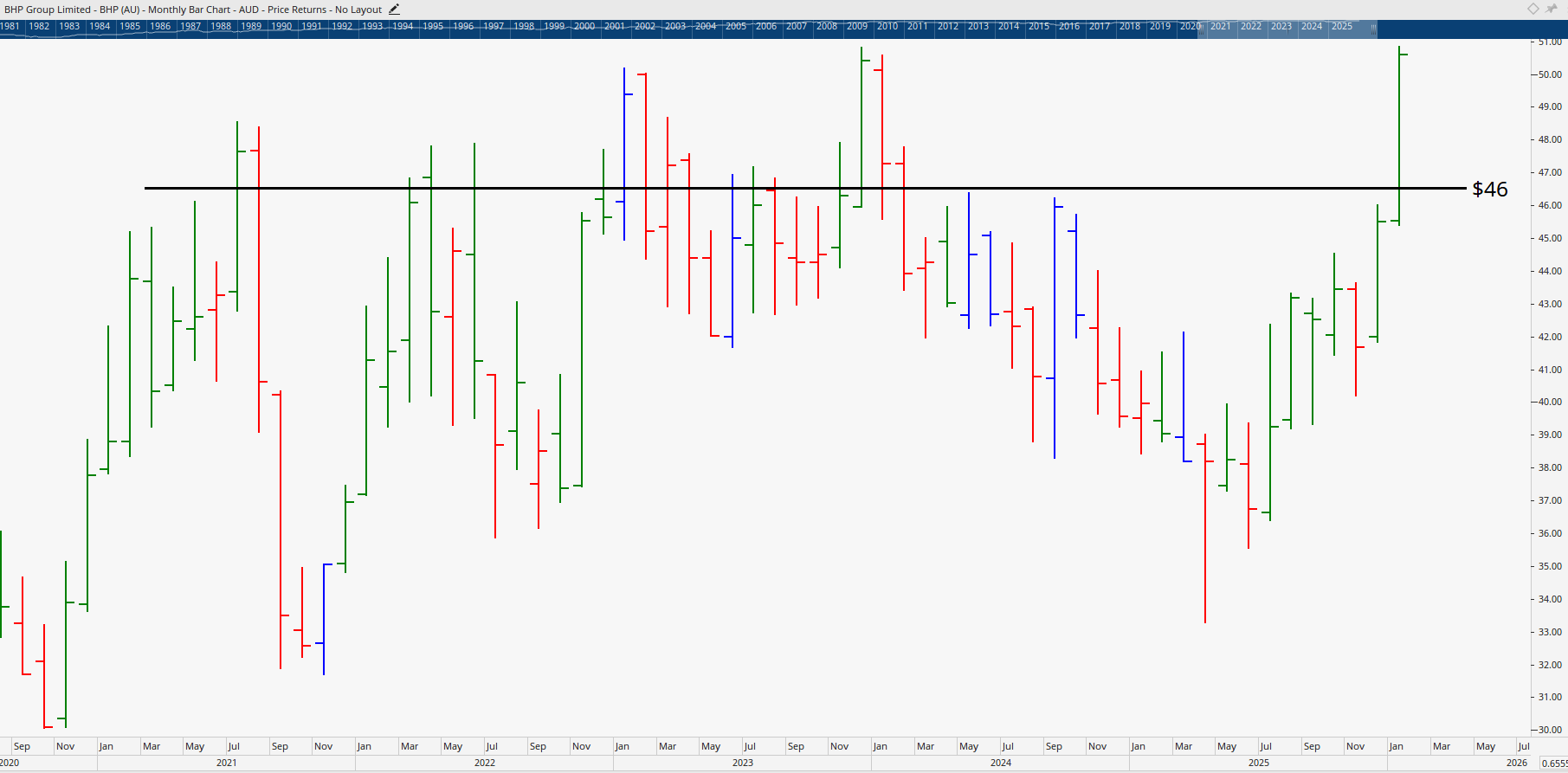Click year 2015 in the overview timeline
Image resolution: width=1568 pixels, height=773 pixels.
point(1039,26)
